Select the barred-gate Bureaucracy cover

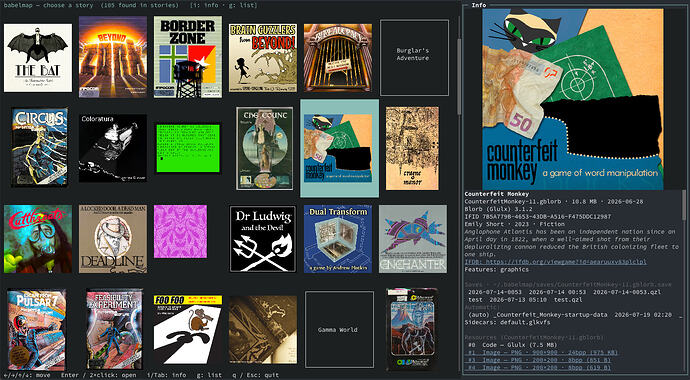[338, 58]
